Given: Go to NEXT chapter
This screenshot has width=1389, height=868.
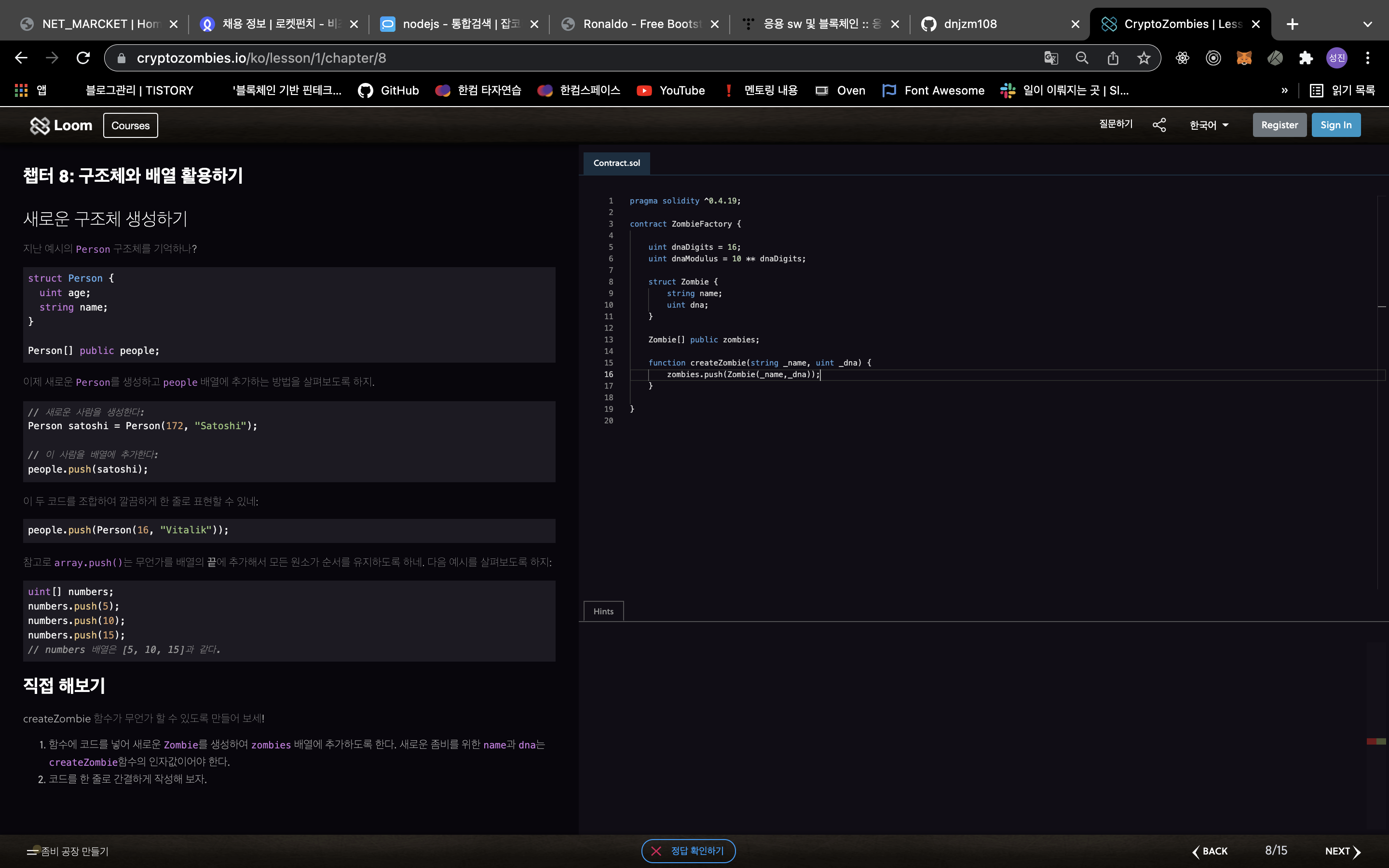Looking at the screenshot, I should point(1342,851).
